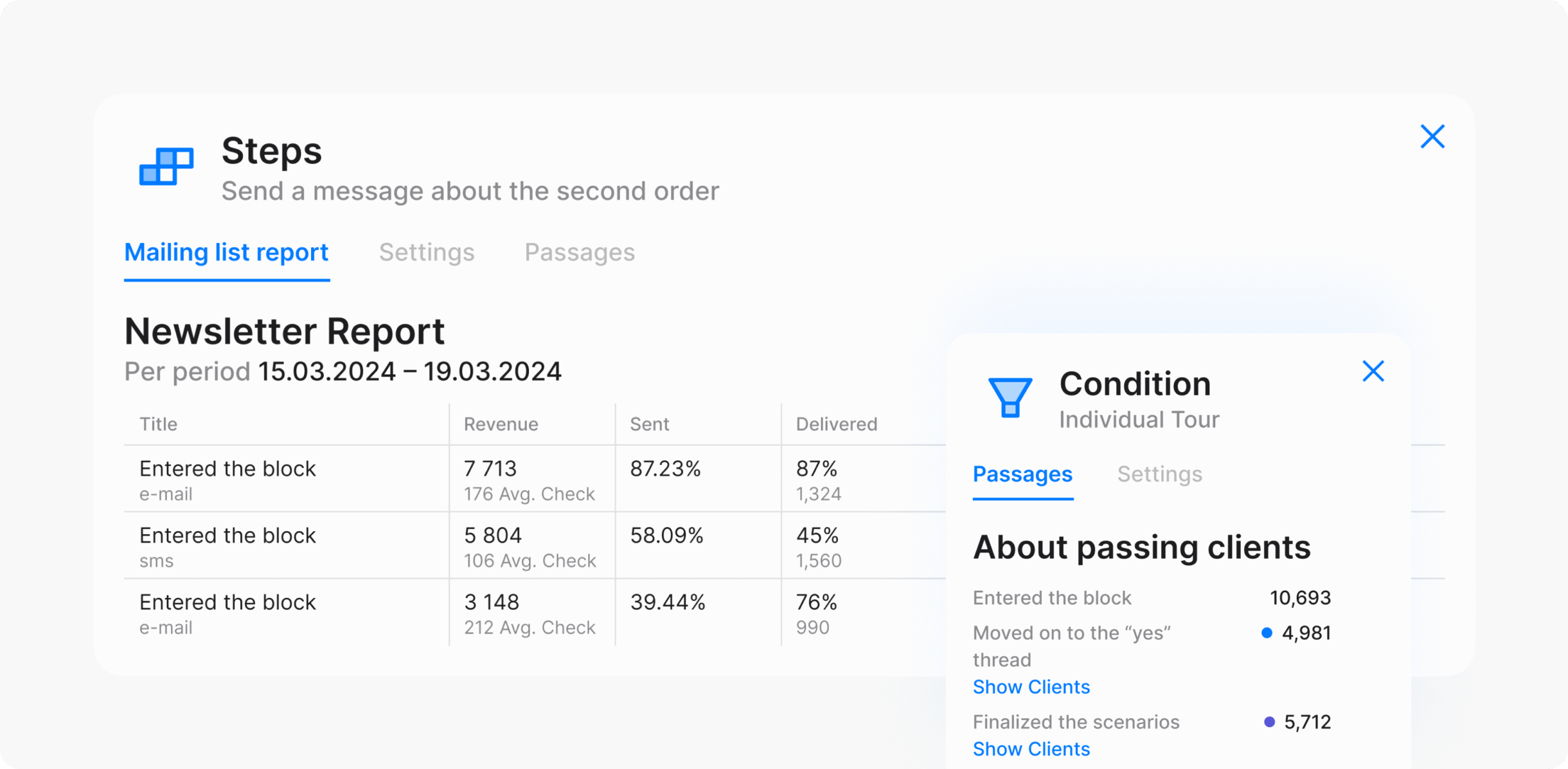Close the Steps panel
1568x769 pixels.
(x=1432, y=136)
